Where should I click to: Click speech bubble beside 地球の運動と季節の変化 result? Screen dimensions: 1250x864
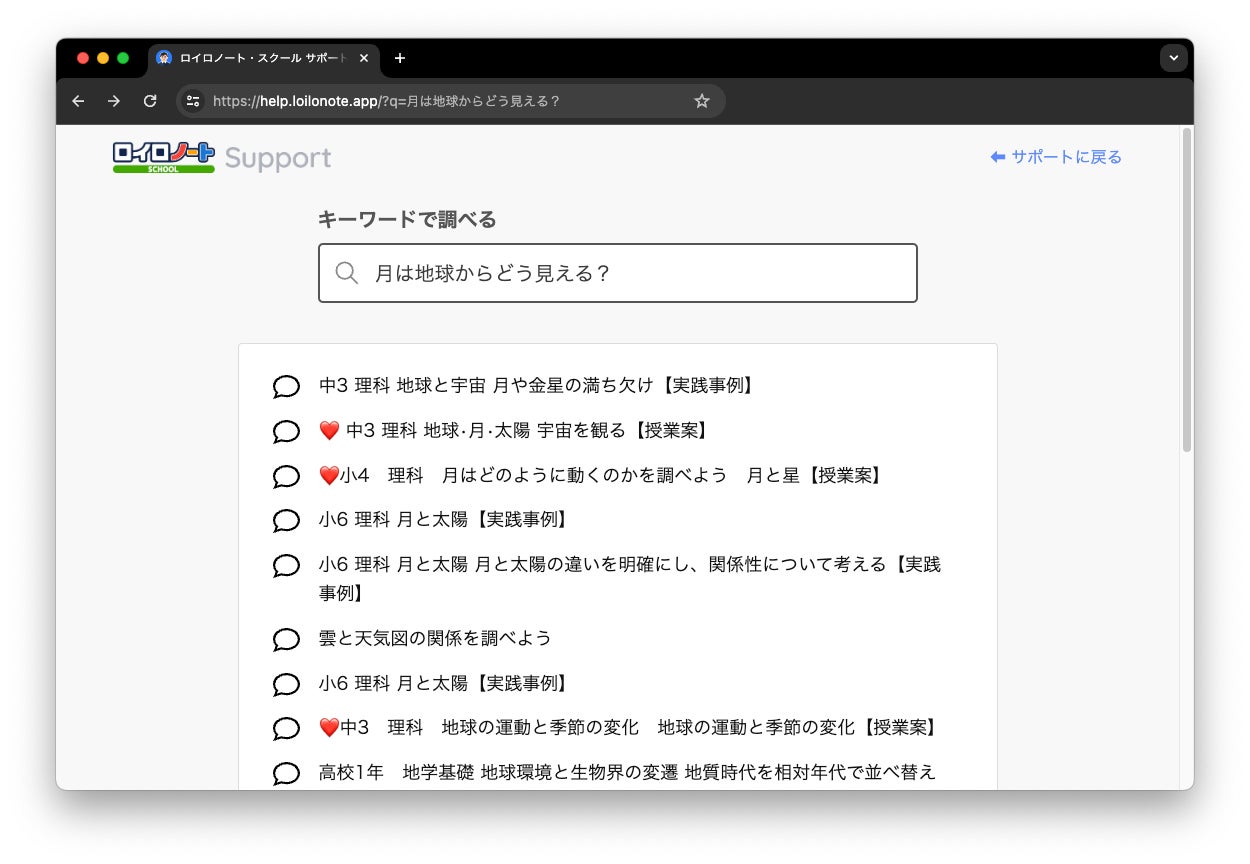(286, 729)
